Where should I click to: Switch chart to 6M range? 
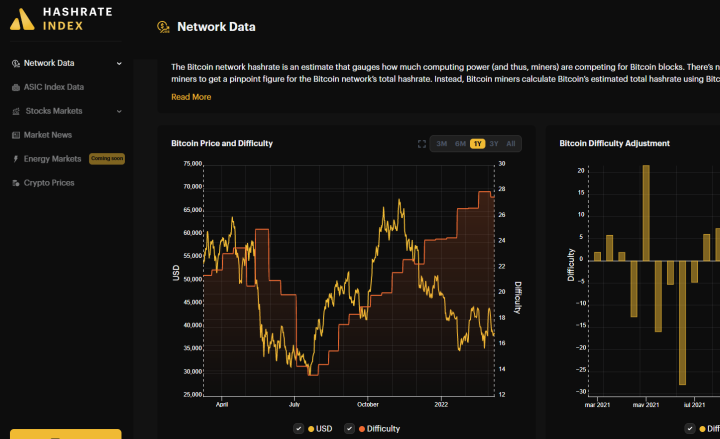(460, 144)
